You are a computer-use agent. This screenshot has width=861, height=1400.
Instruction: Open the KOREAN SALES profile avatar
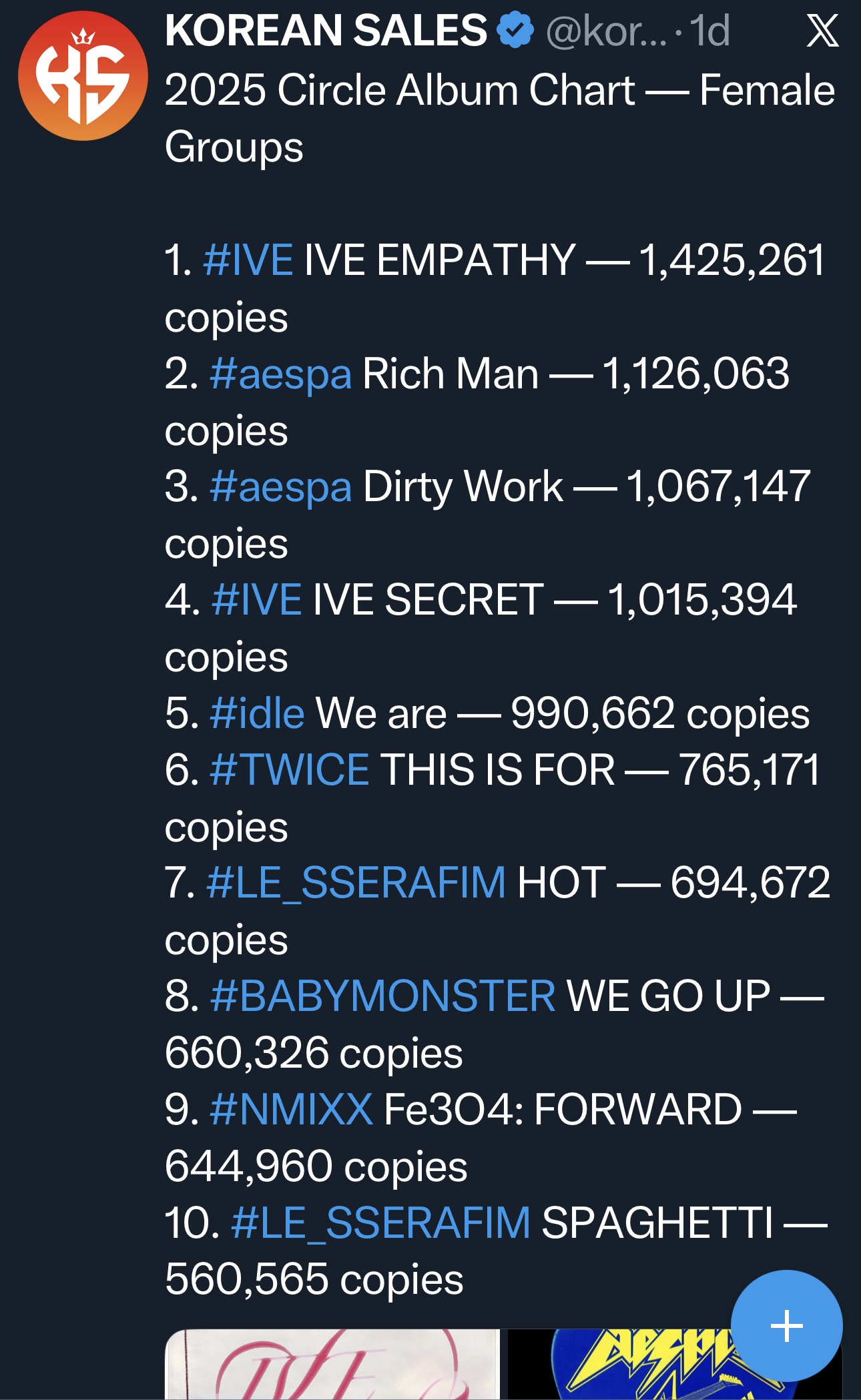tap(83, 76)
